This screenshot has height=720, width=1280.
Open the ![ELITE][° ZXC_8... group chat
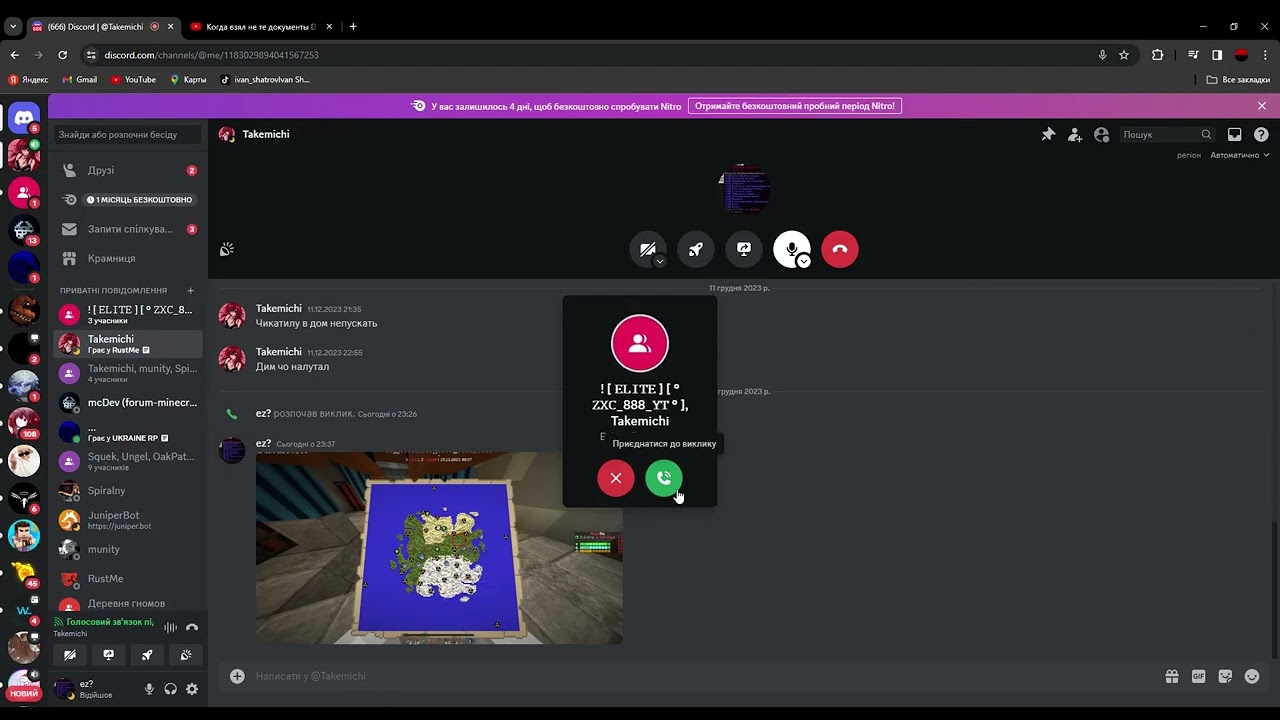pyautogui.click(x=128, y=315)
